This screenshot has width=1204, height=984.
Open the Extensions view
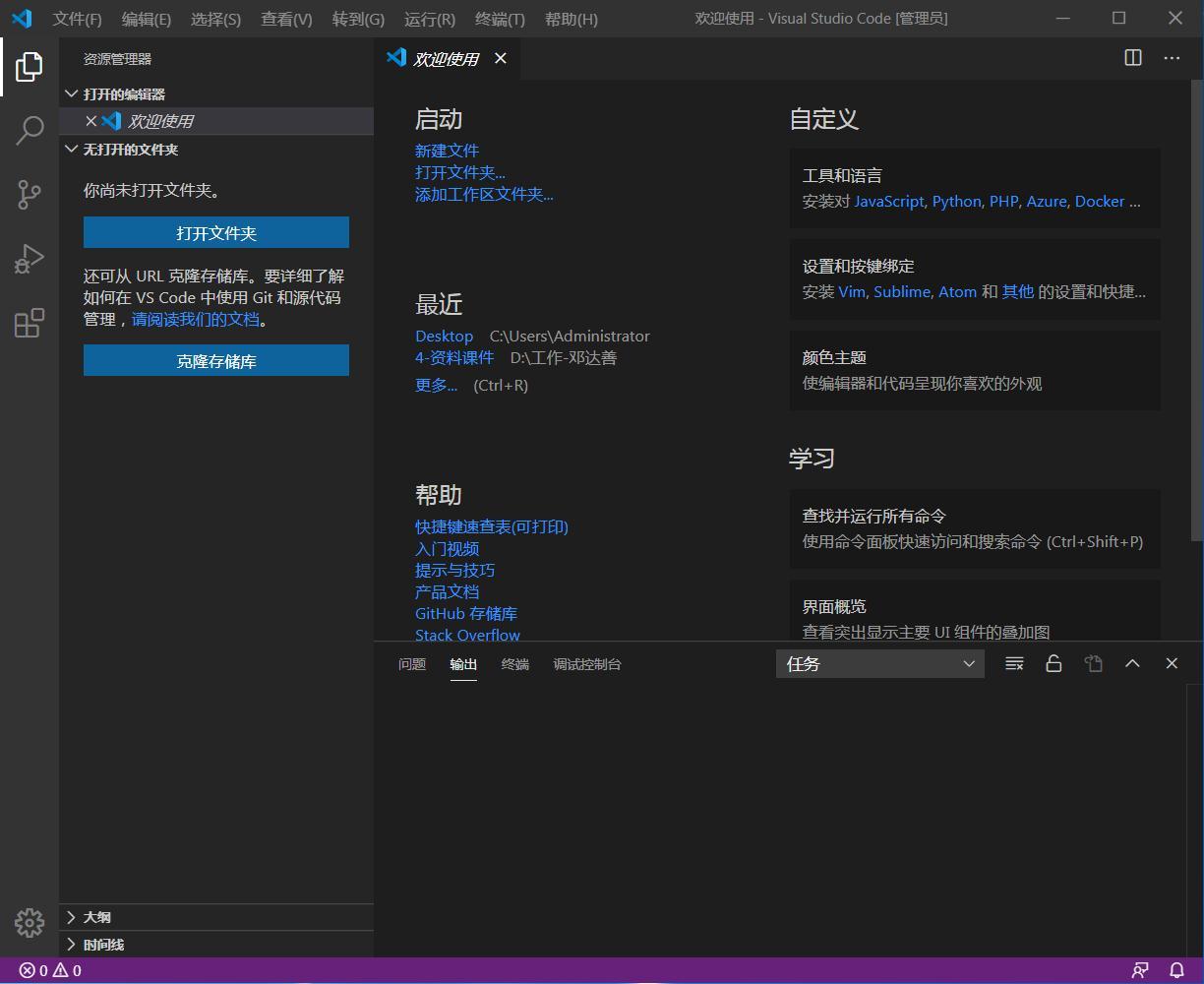click(30, 322)
